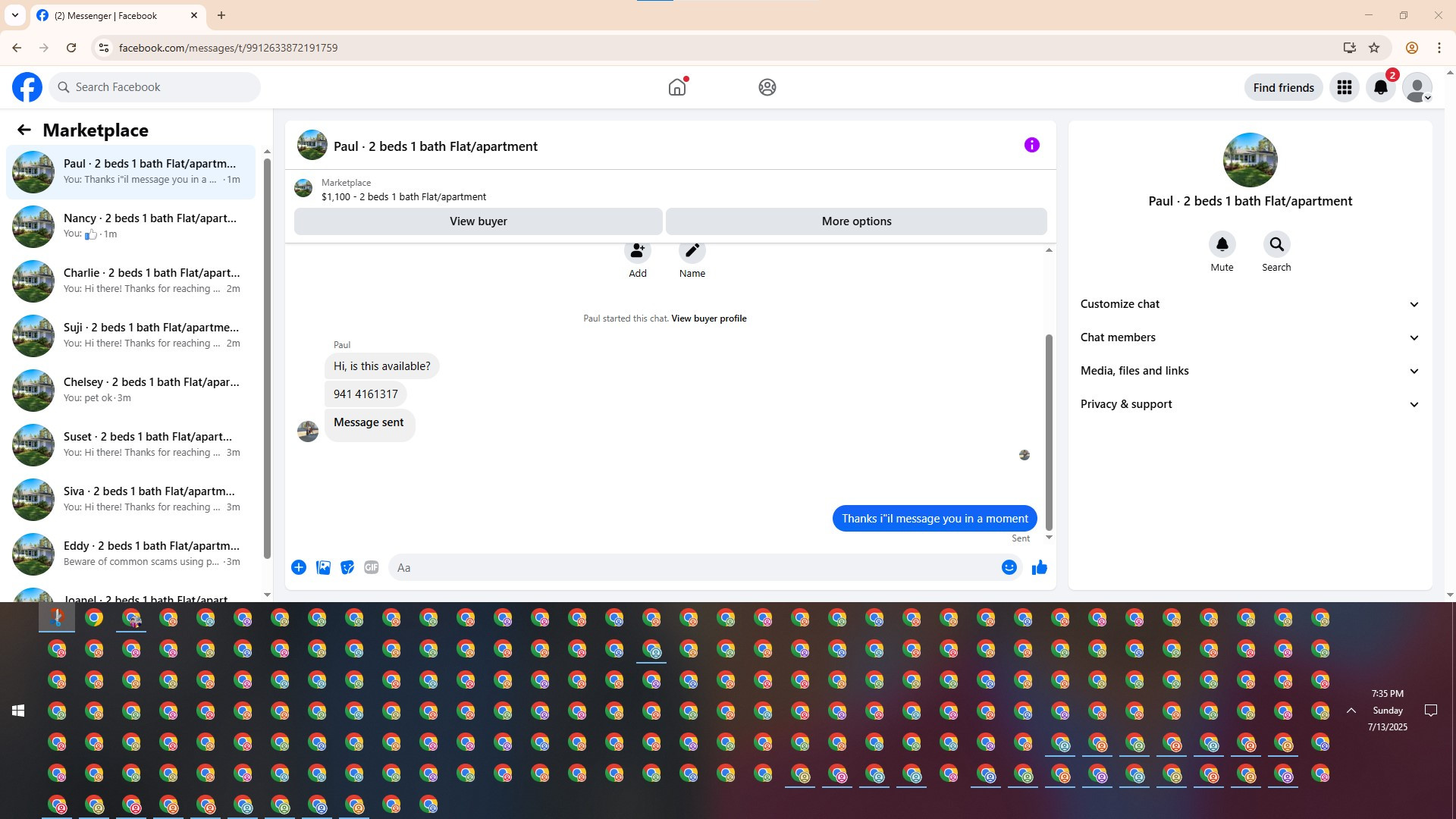Screen dimensions: 1456x819
Task: Open more actions blue plus icon
Action: (x=299, y=567)
